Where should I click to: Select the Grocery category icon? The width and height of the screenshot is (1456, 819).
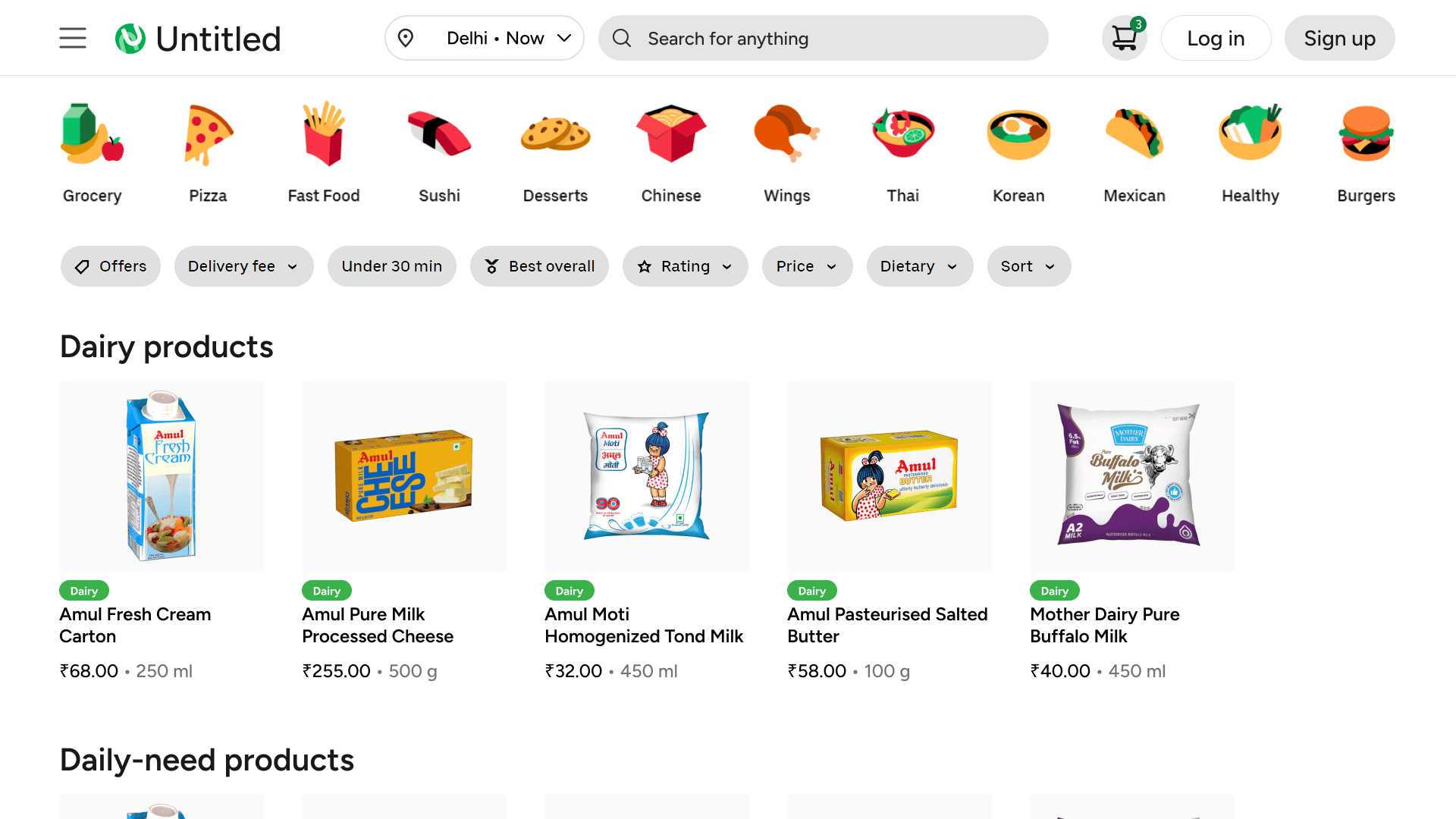point(91,148)
